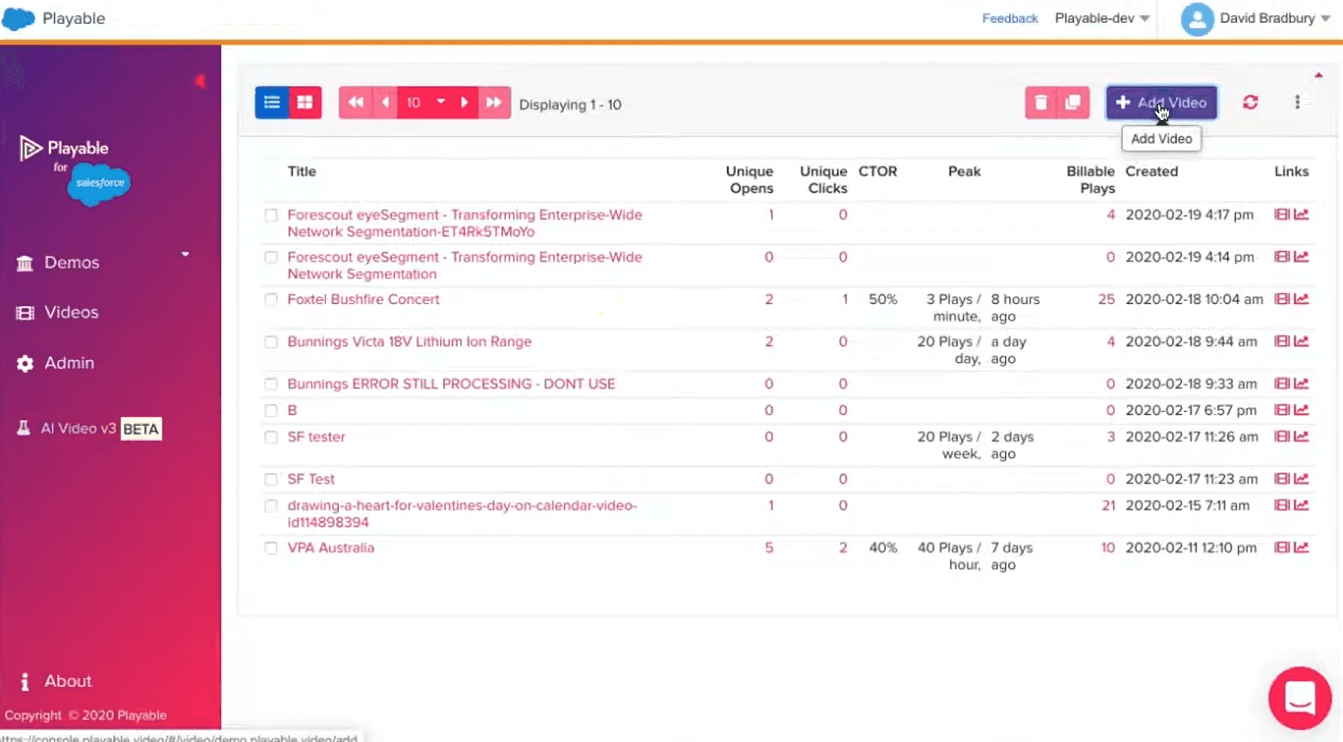Tick checkbox for SF Test
Viewport: 1343px width, 742px height.
coord(271,480)
